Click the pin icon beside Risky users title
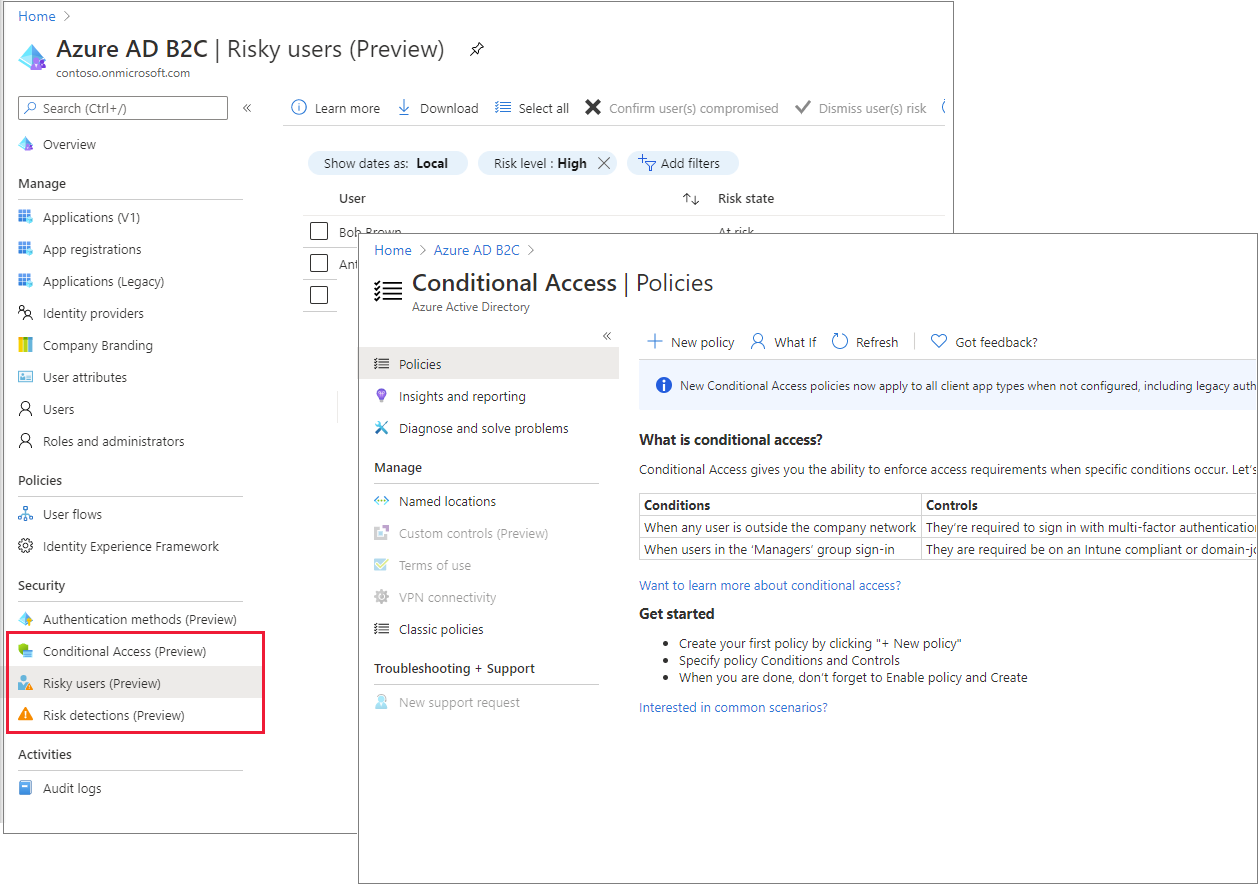The image size is (1260, 886). coord(477,50)
